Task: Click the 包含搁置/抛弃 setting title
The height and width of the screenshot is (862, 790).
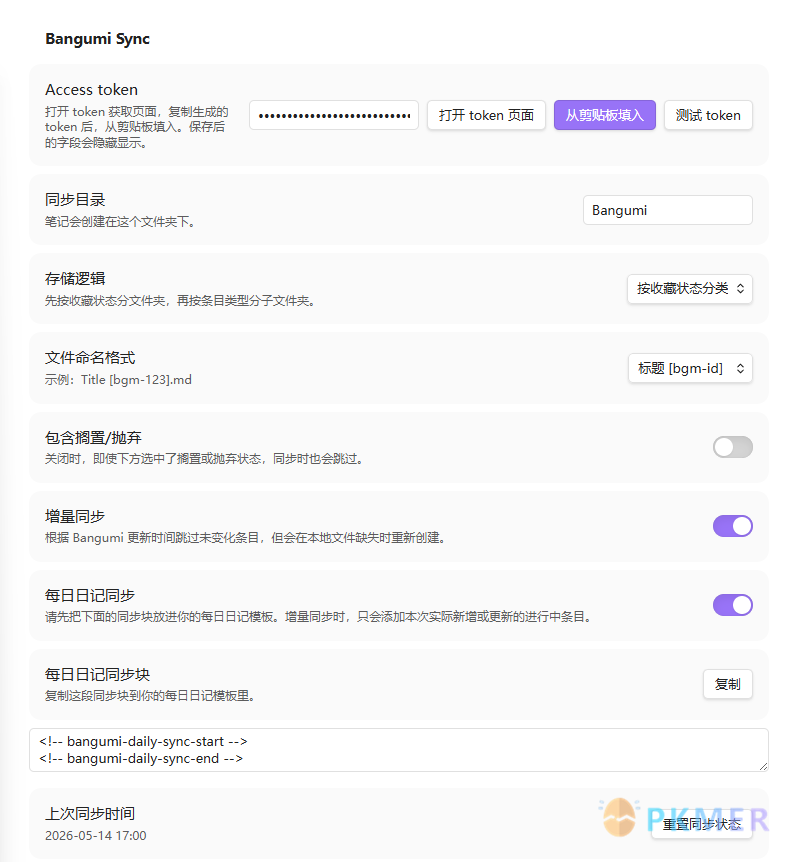Action: click(93, 438)
